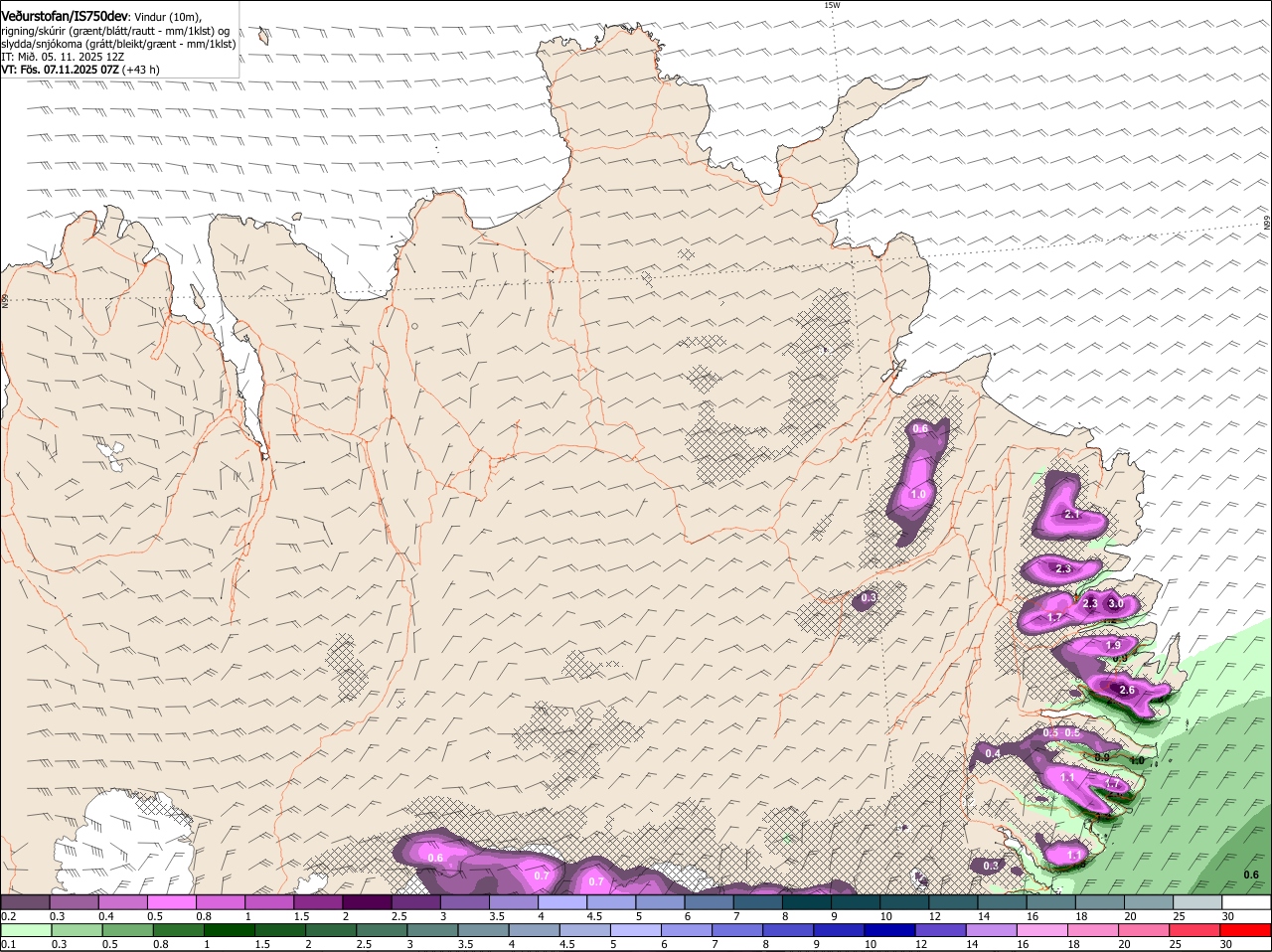The height and width of the screenshot is (952, 1272).
Task: Click the 3.0 snowfall value label
Action: click(x=1115, y=603)
